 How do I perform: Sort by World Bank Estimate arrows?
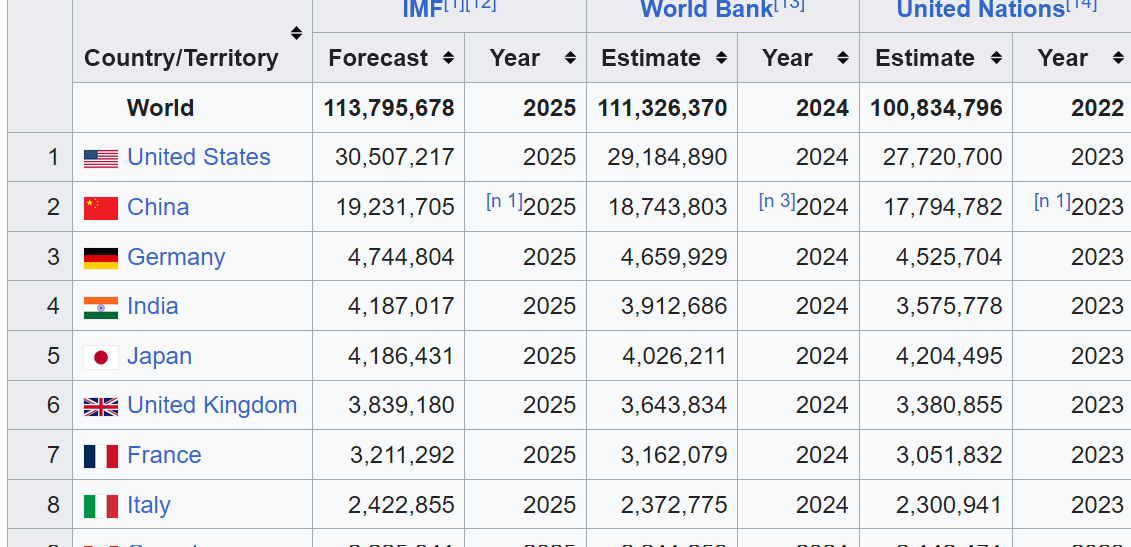pyautogui.click(x=721, y=58)
